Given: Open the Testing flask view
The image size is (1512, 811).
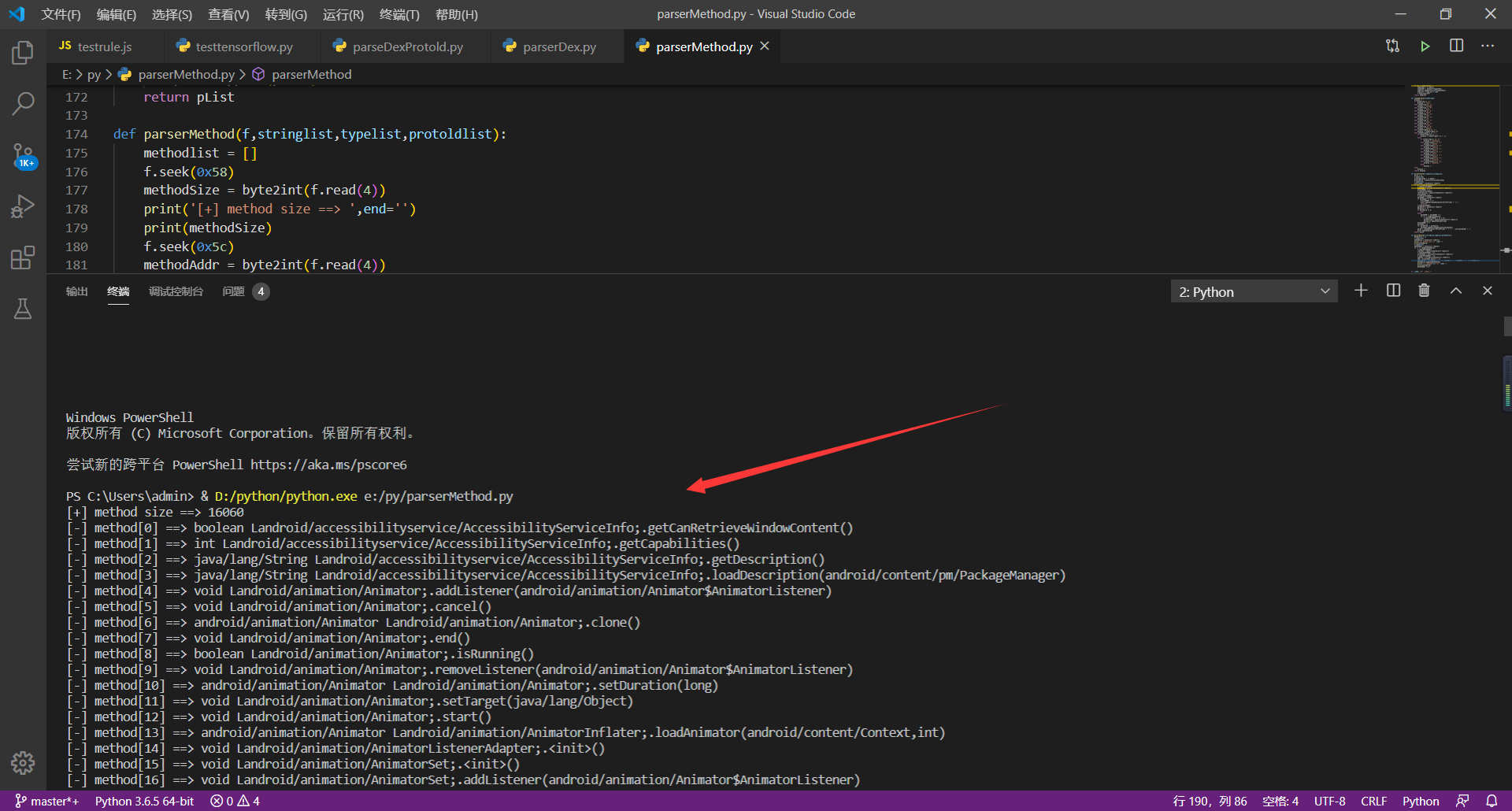Looking at the screenshot, I should 23,309.
